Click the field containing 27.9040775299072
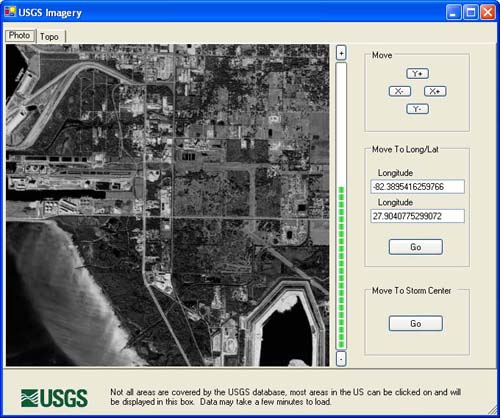500x418 pixels. (417, 216)
